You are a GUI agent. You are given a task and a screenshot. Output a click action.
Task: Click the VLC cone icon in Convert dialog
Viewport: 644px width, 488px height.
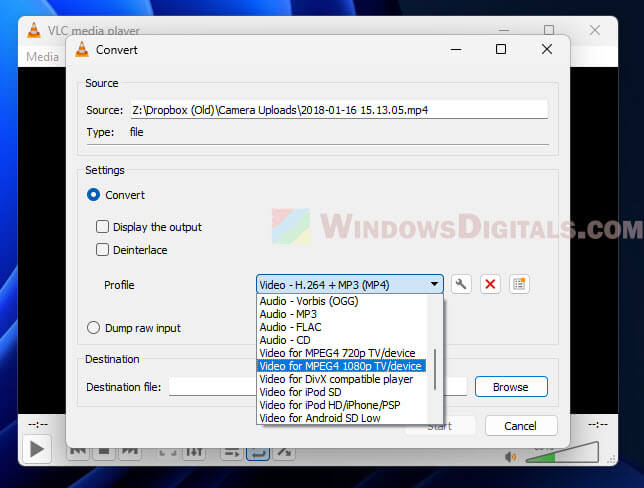[82, 50]
